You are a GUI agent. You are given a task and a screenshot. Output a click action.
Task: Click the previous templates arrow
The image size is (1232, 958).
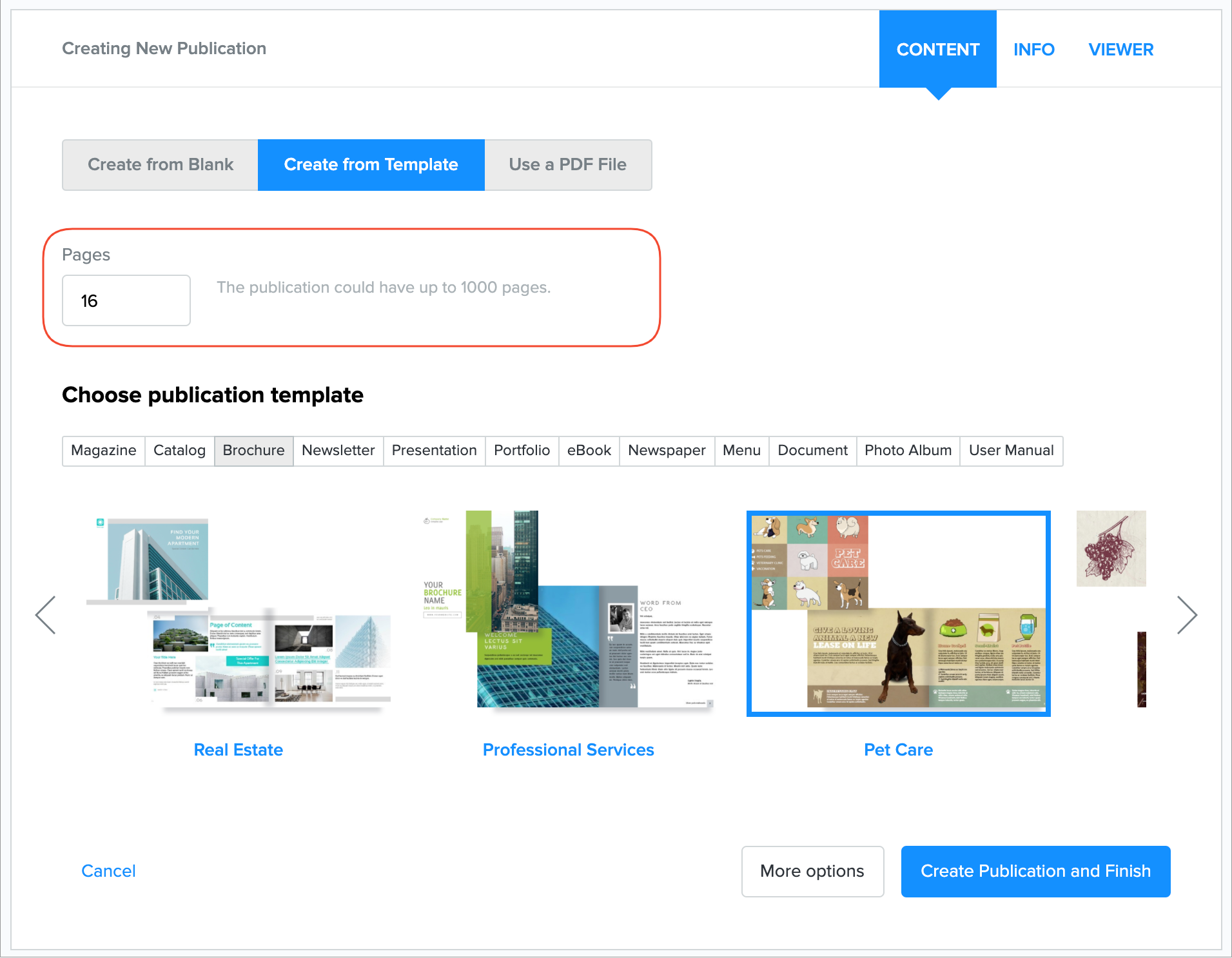click(x=46, y=615)
